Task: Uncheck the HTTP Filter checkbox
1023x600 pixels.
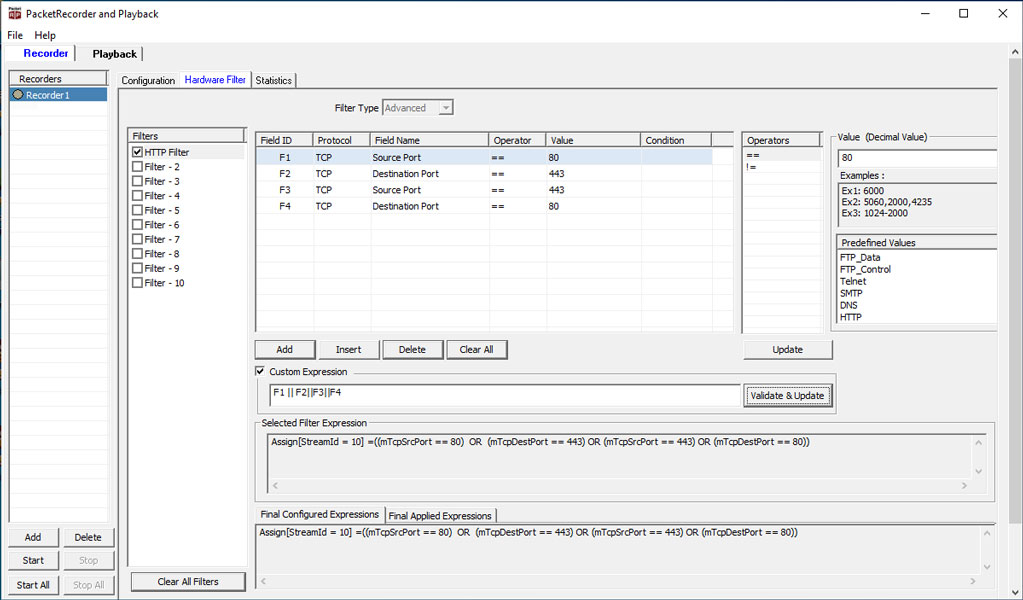Action: (137, 152)
